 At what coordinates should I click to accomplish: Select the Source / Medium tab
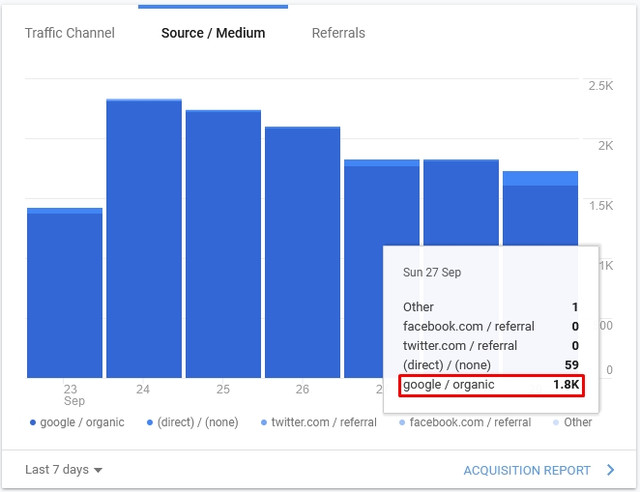pos(213,33)
